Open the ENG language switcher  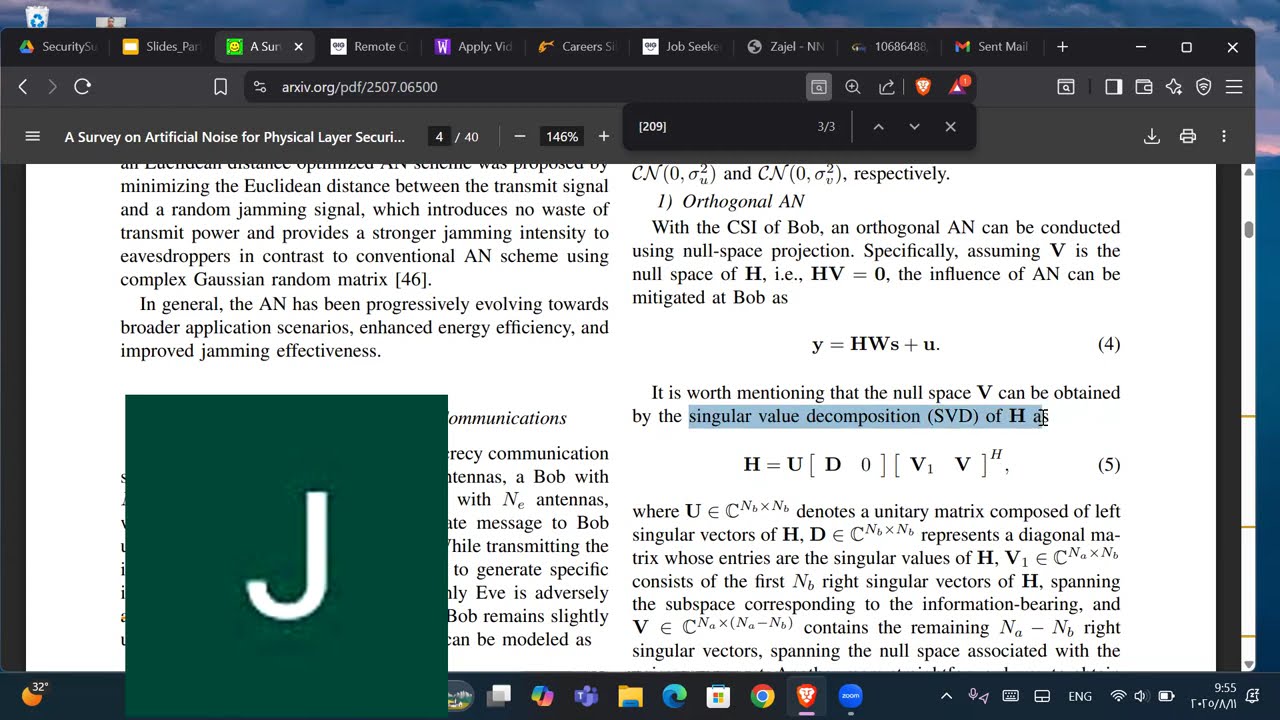click(1080, 696)
